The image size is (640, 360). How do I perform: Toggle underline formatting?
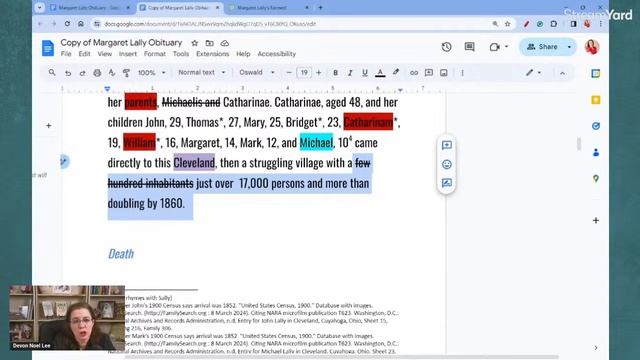point(364,73)
